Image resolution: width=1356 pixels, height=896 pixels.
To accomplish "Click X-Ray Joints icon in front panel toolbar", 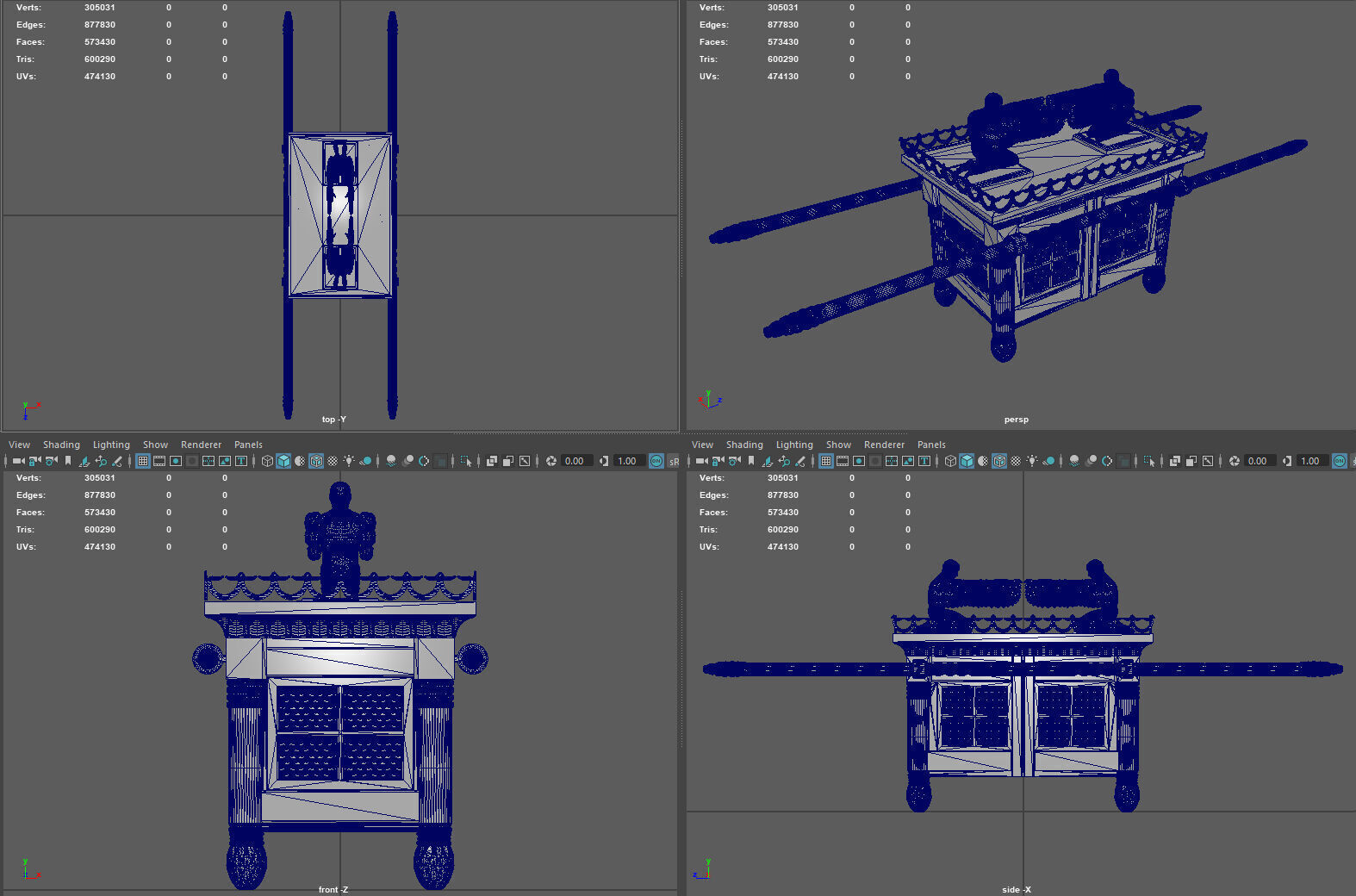I will click(x=525, y=461).
